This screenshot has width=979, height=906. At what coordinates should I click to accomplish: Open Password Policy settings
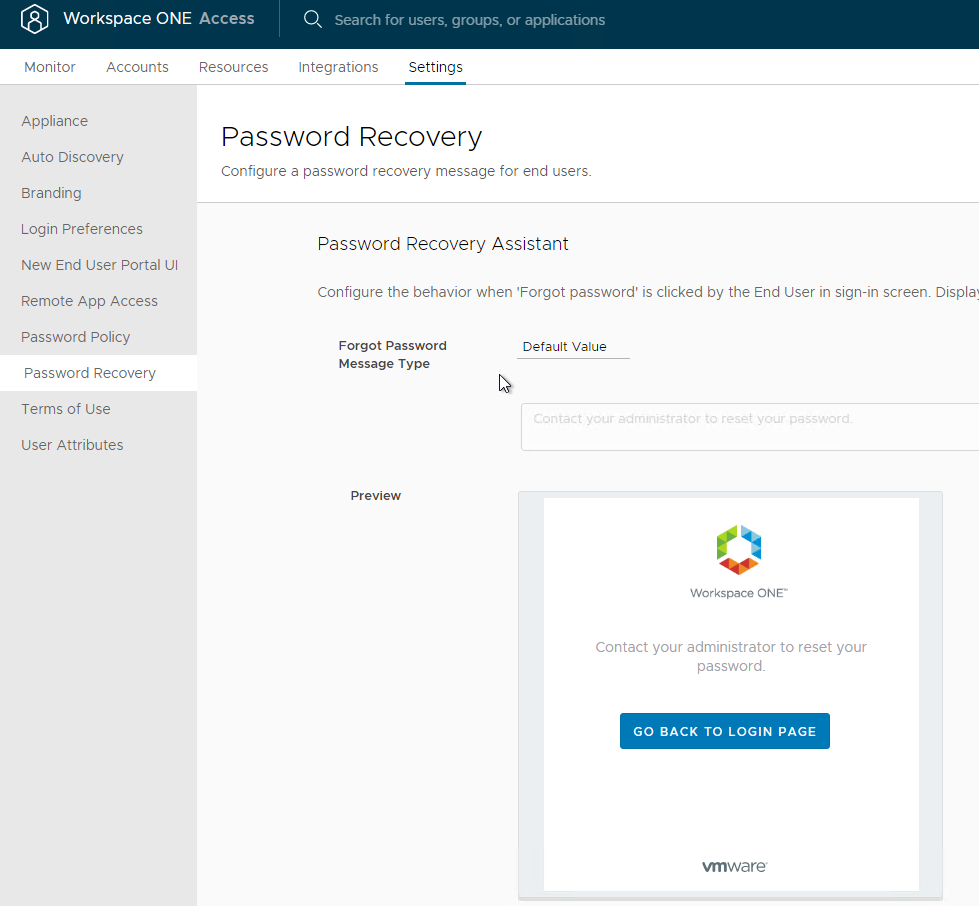(x=76, y=337)
